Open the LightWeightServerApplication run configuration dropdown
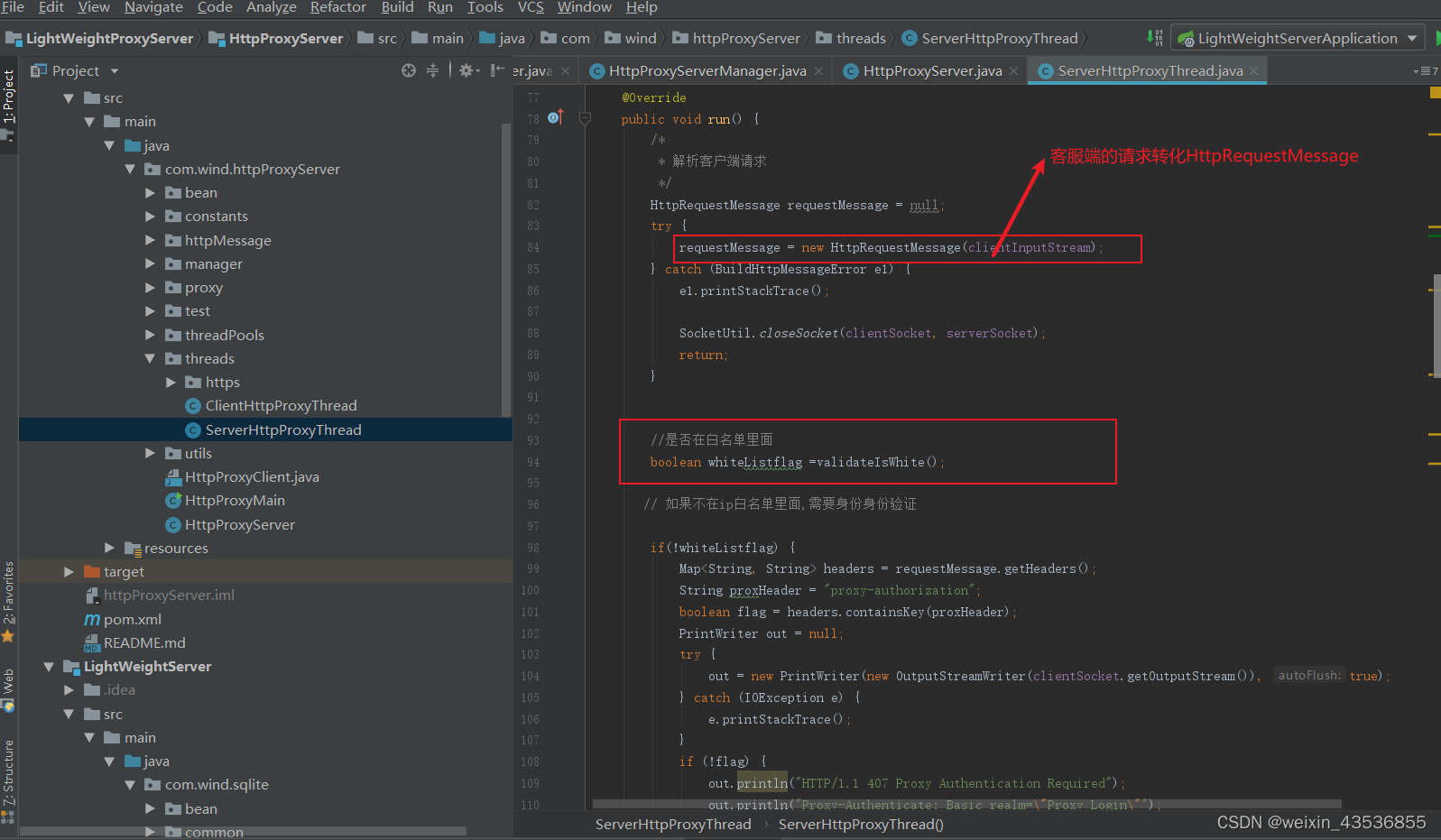This screenshot has width=1441, height=840. 1298,39
